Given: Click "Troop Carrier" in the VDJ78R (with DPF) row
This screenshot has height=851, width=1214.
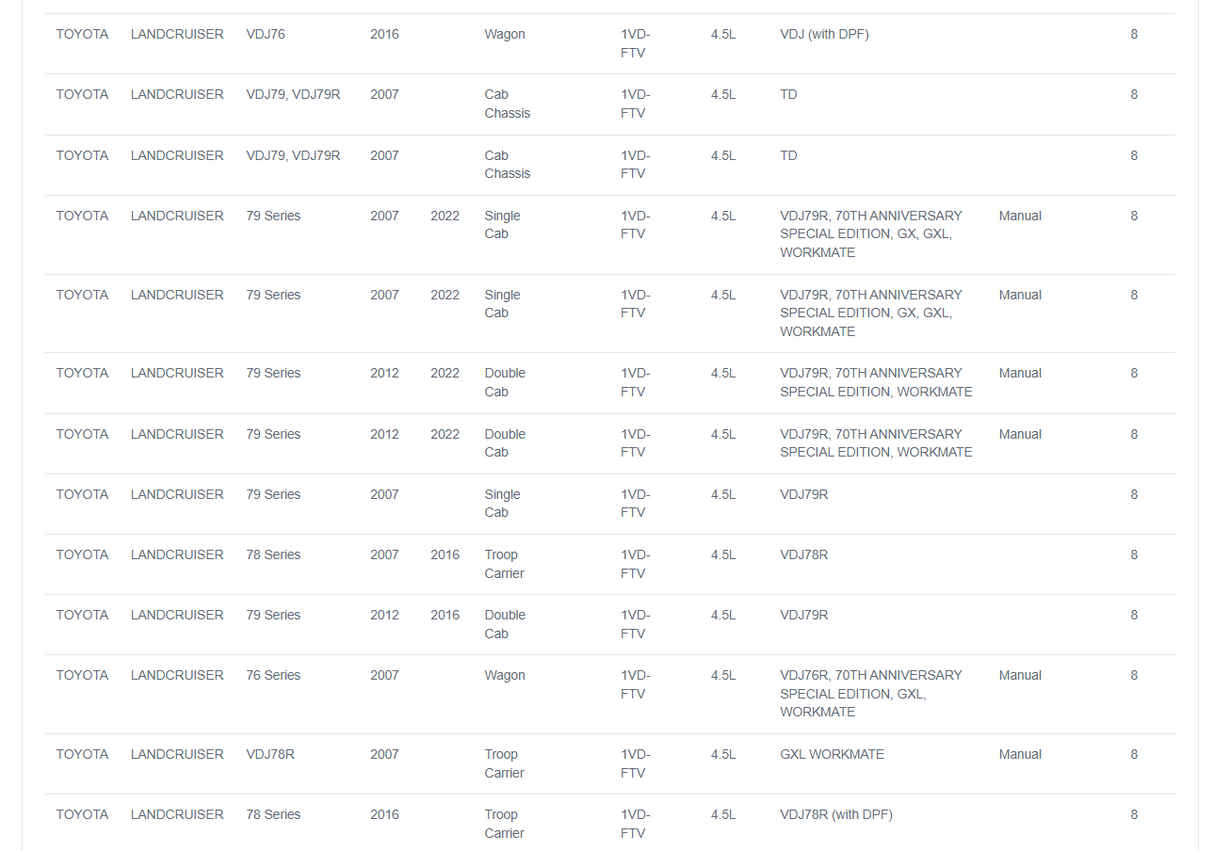Looking at the screenshot, I should tap(504, 823).
